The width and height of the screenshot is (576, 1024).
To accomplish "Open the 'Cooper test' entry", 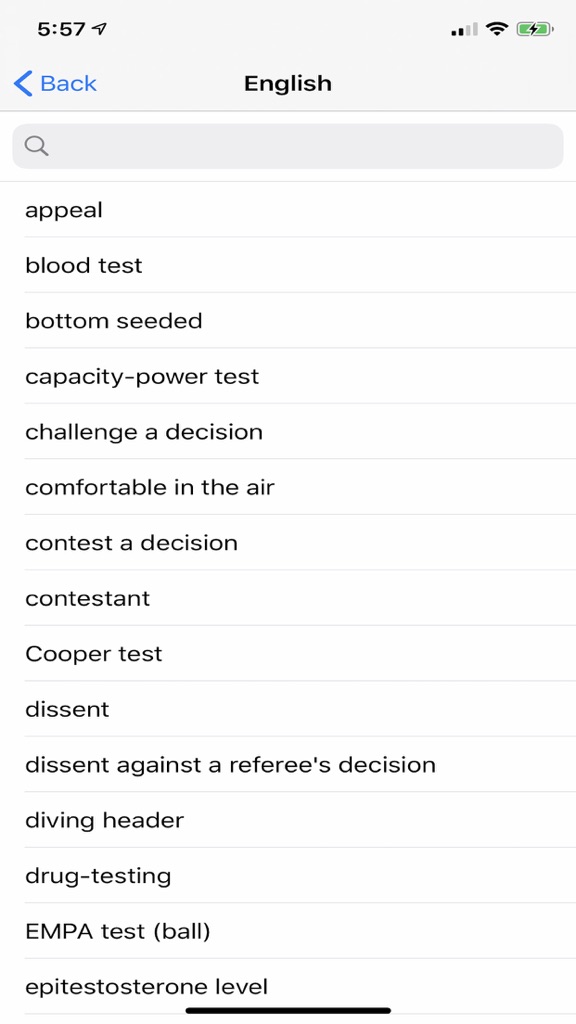I will pyautogui.click(x=288, y=654).
